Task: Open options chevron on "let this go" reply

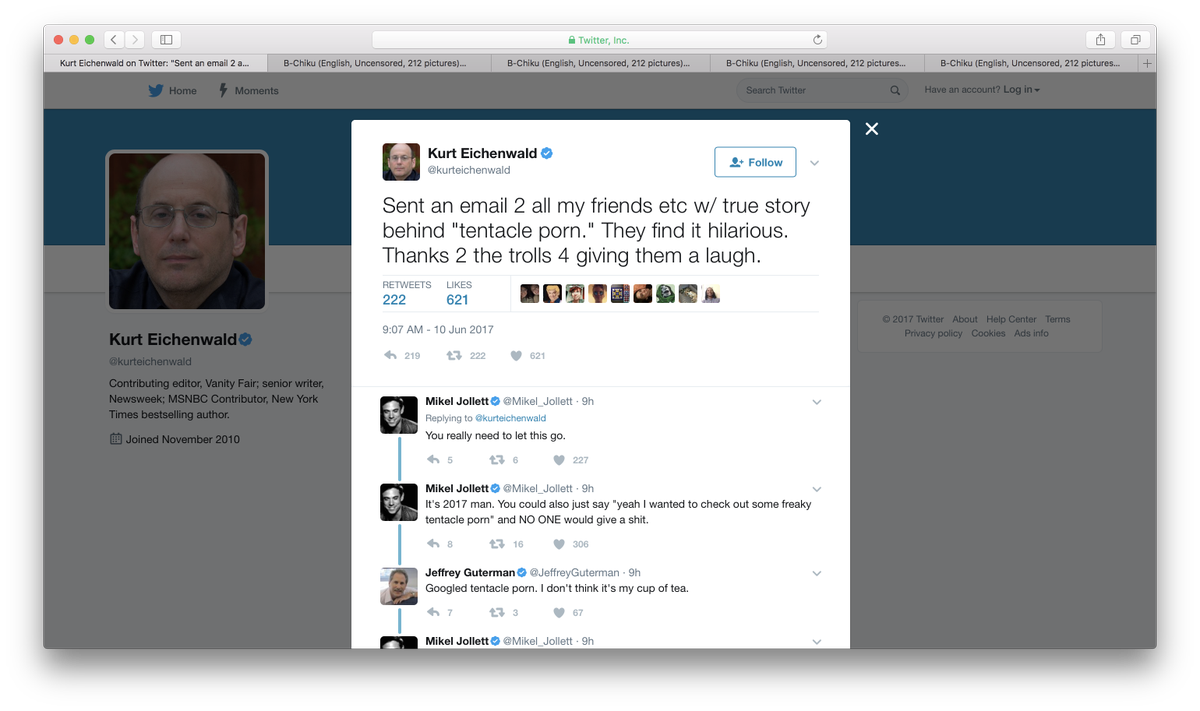Action: click(x=817, y=402)
